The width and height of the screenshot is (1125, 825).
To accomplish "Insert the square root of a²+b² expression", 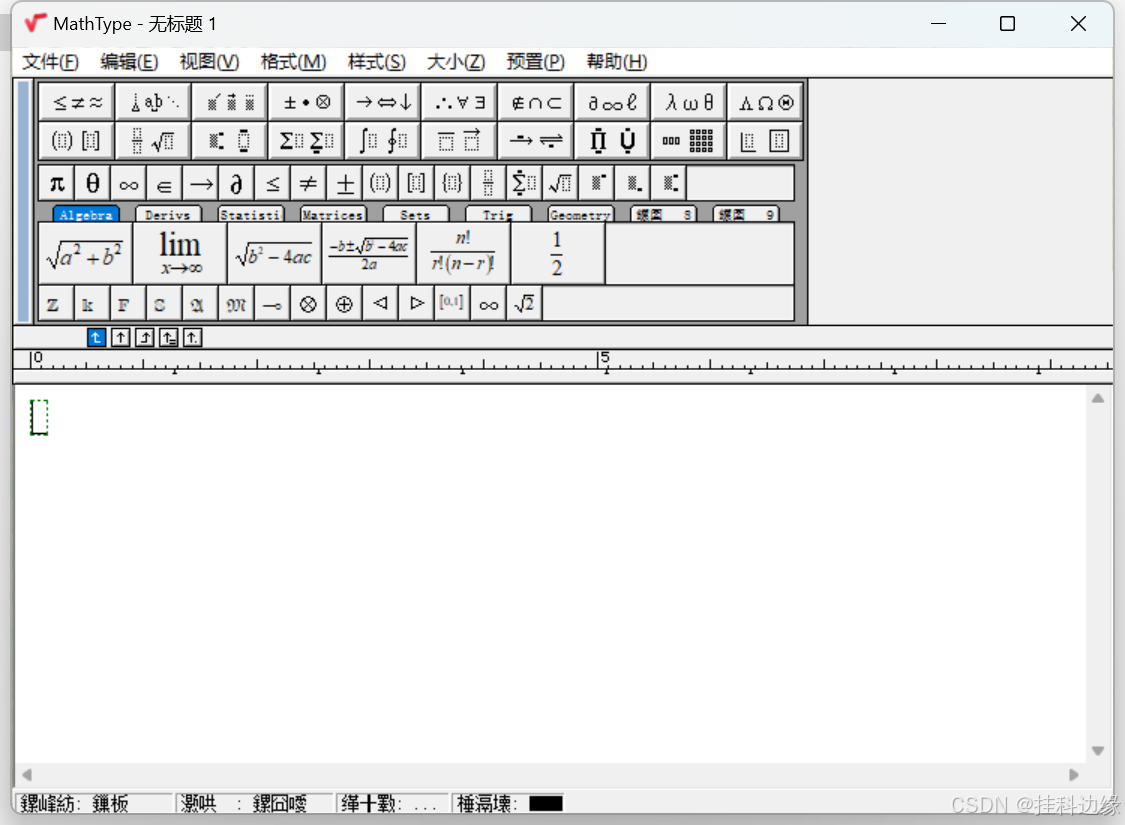I will click(x=85, y=253).
